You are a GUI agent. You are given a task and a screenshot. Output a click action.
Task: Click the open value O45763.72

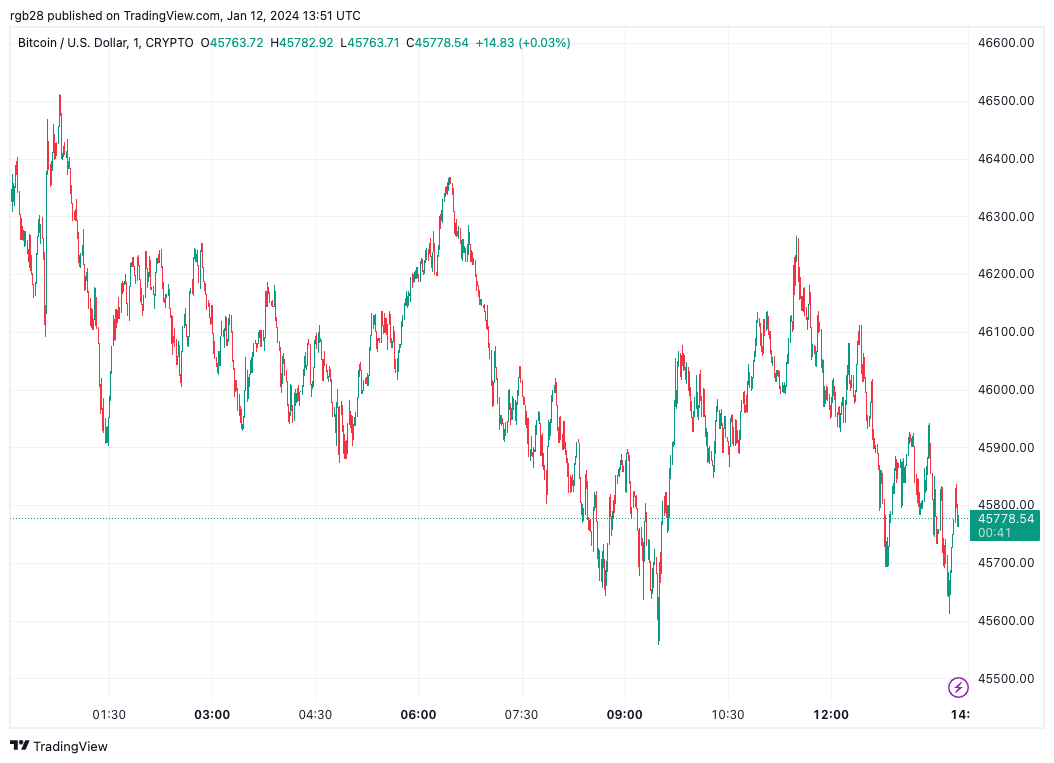232,43
